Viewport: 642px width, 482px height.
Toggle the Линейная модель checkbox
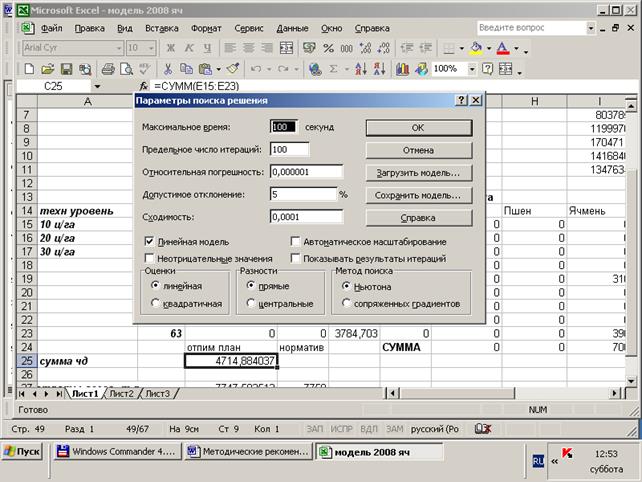click(x=150, y=242)
